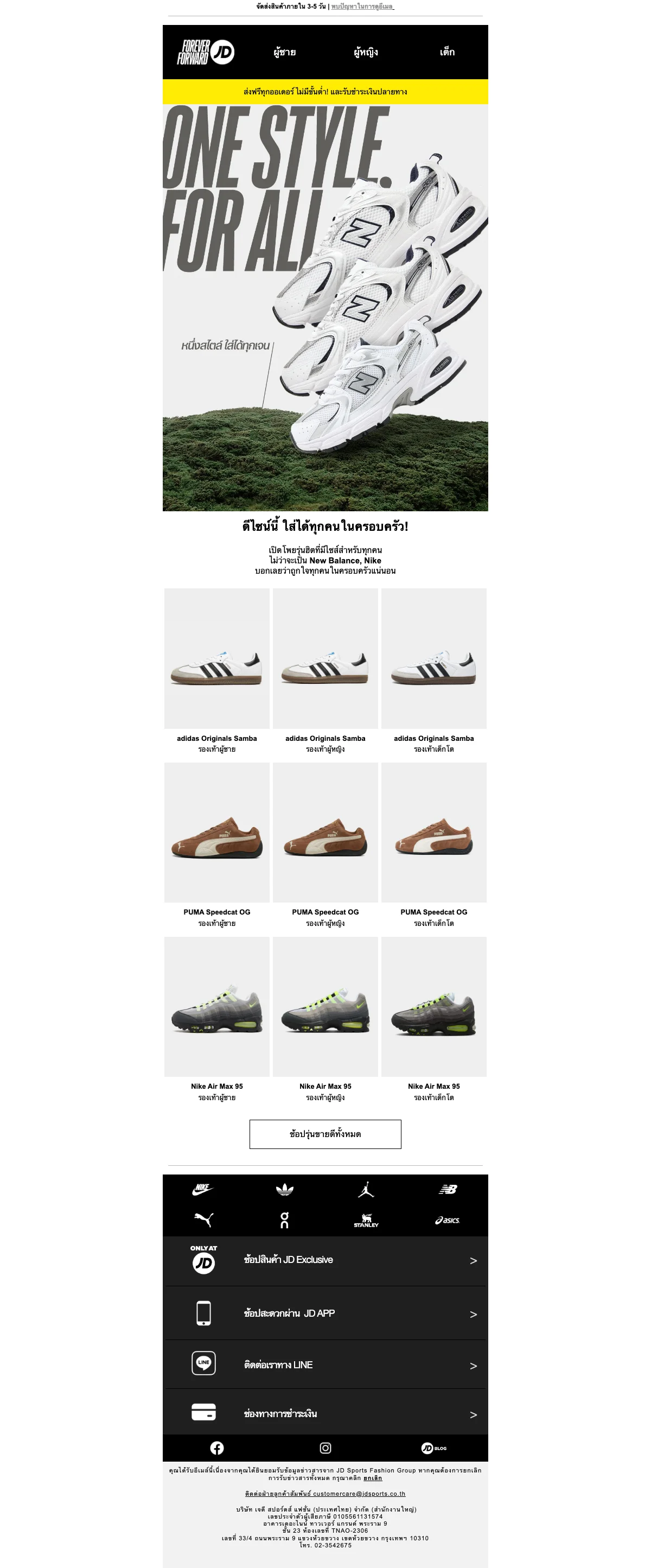Open the ผู้หญิง menu item
The height and width of the screenshot is (1568, 651).
(x=366, y=52)
